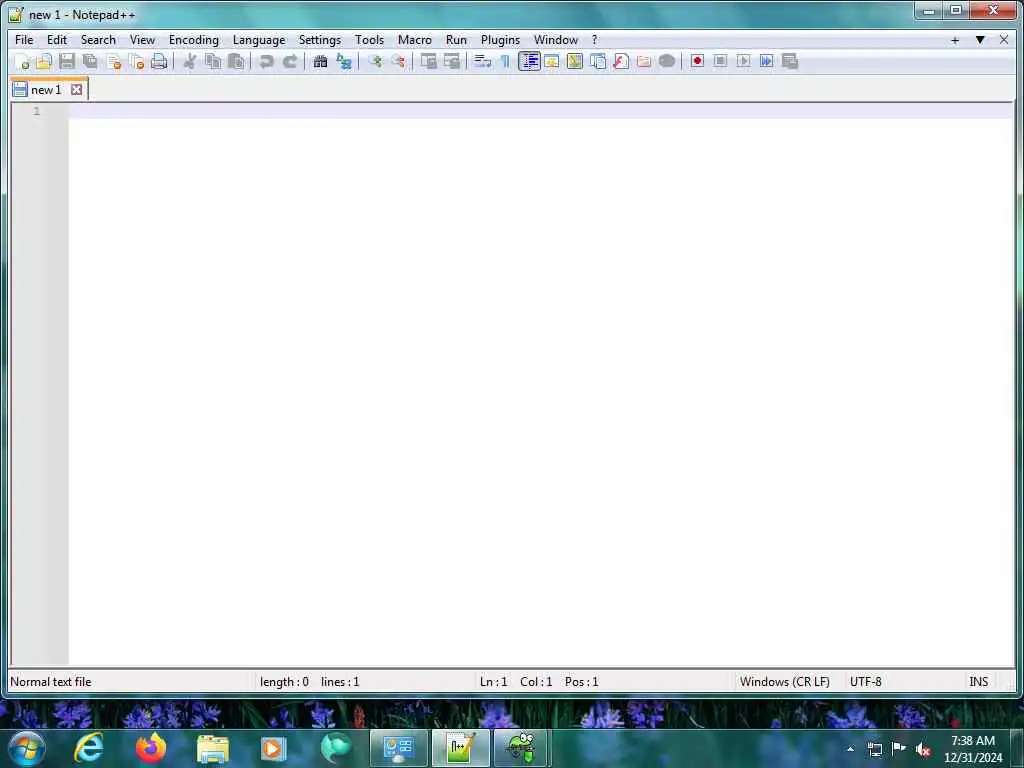Open the Windows Start orb
Image resolution: width=1024 pixels, height=768 pixels.
[27, 748]
